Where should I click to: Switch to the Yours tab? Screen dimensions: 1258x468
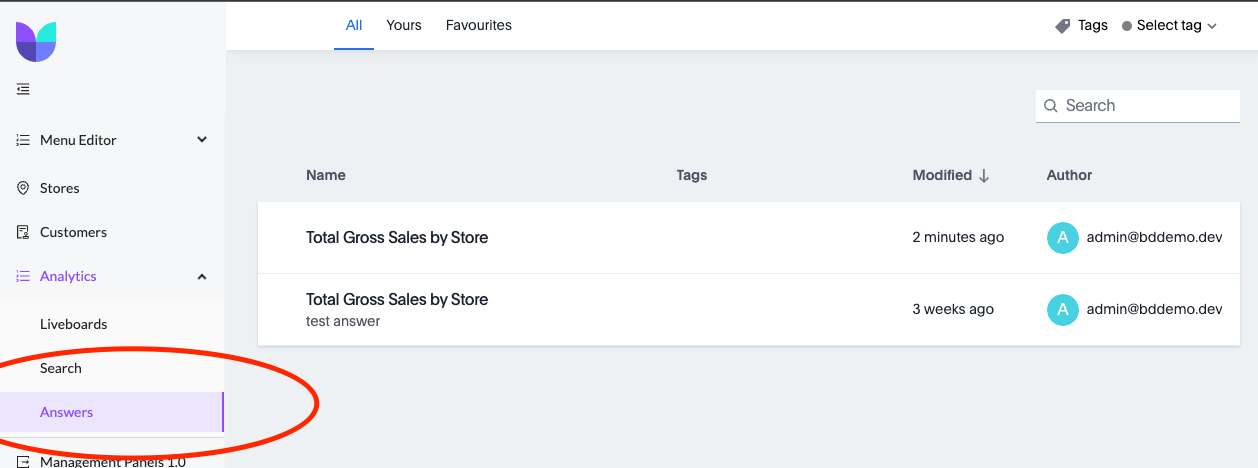coord(404,25)
